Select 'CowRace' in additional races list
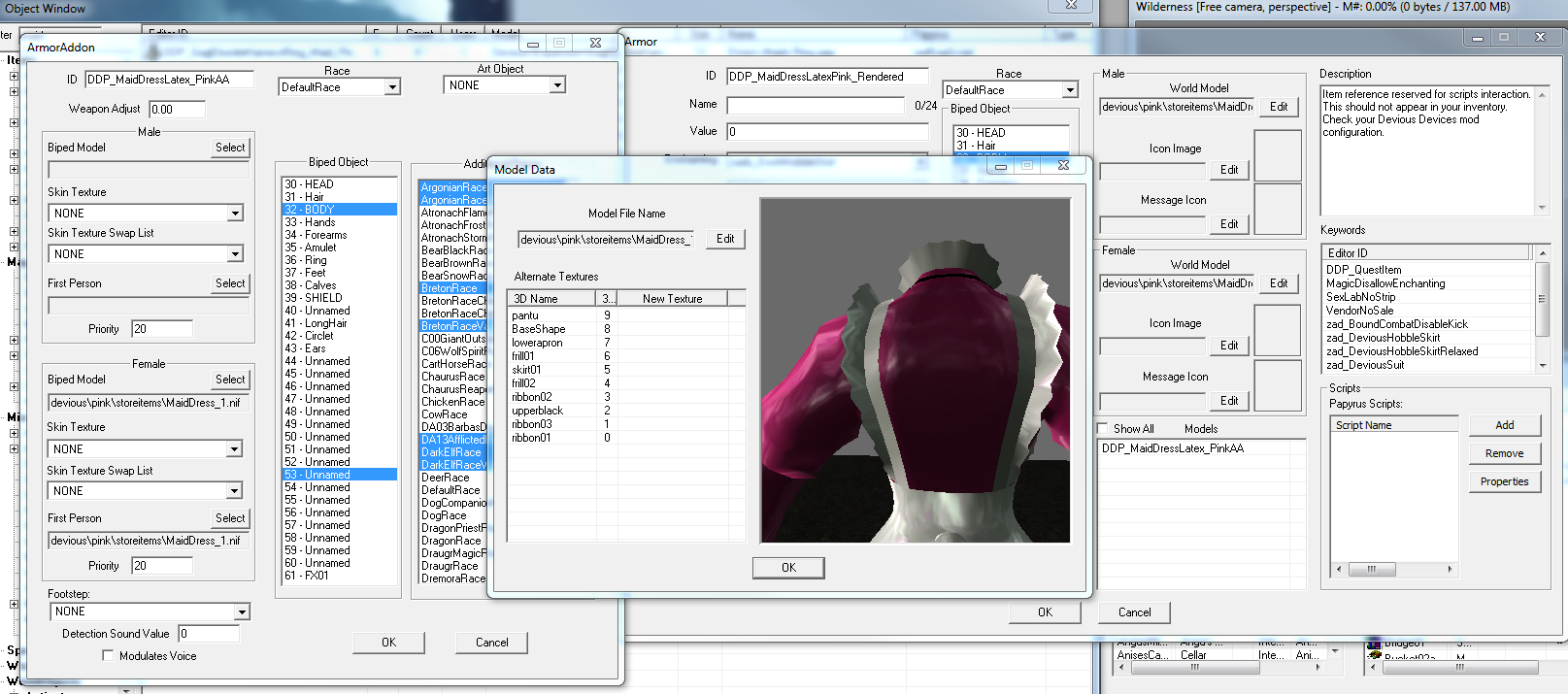This screenshot has height=694, width=1568. (x=452, y=414)
